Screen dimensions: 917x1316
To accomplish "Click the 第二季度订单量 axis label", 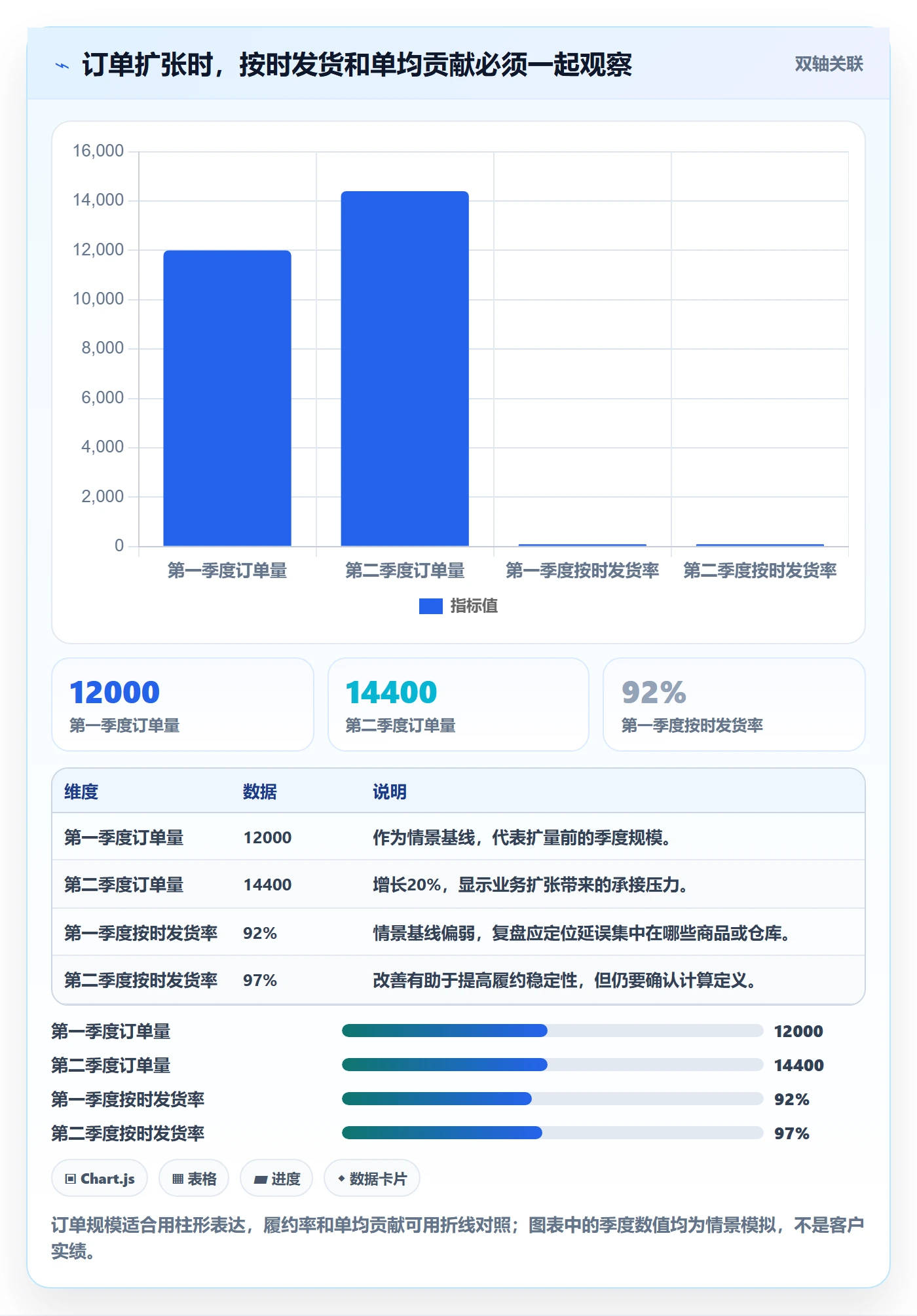I will [405, 570].
